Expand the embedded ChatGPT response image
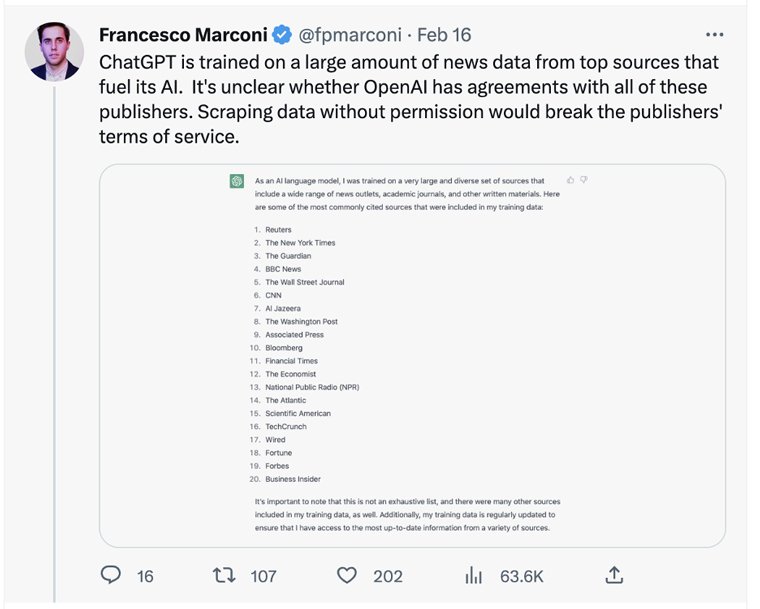 412,355
